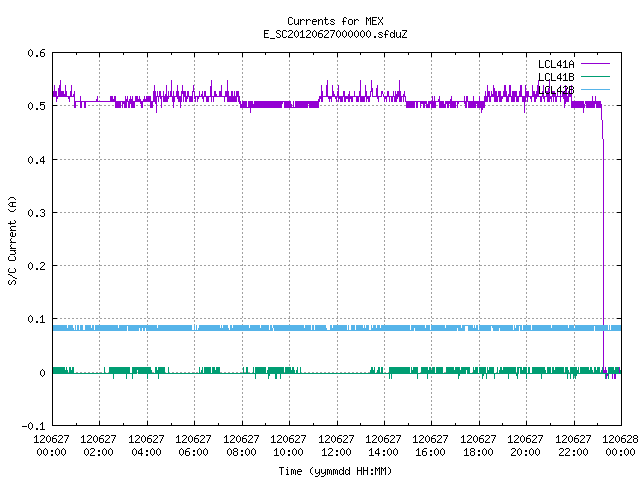Click the x-axis tick 120627 08:00
640x480 pixels.
[x=241, y=445]
